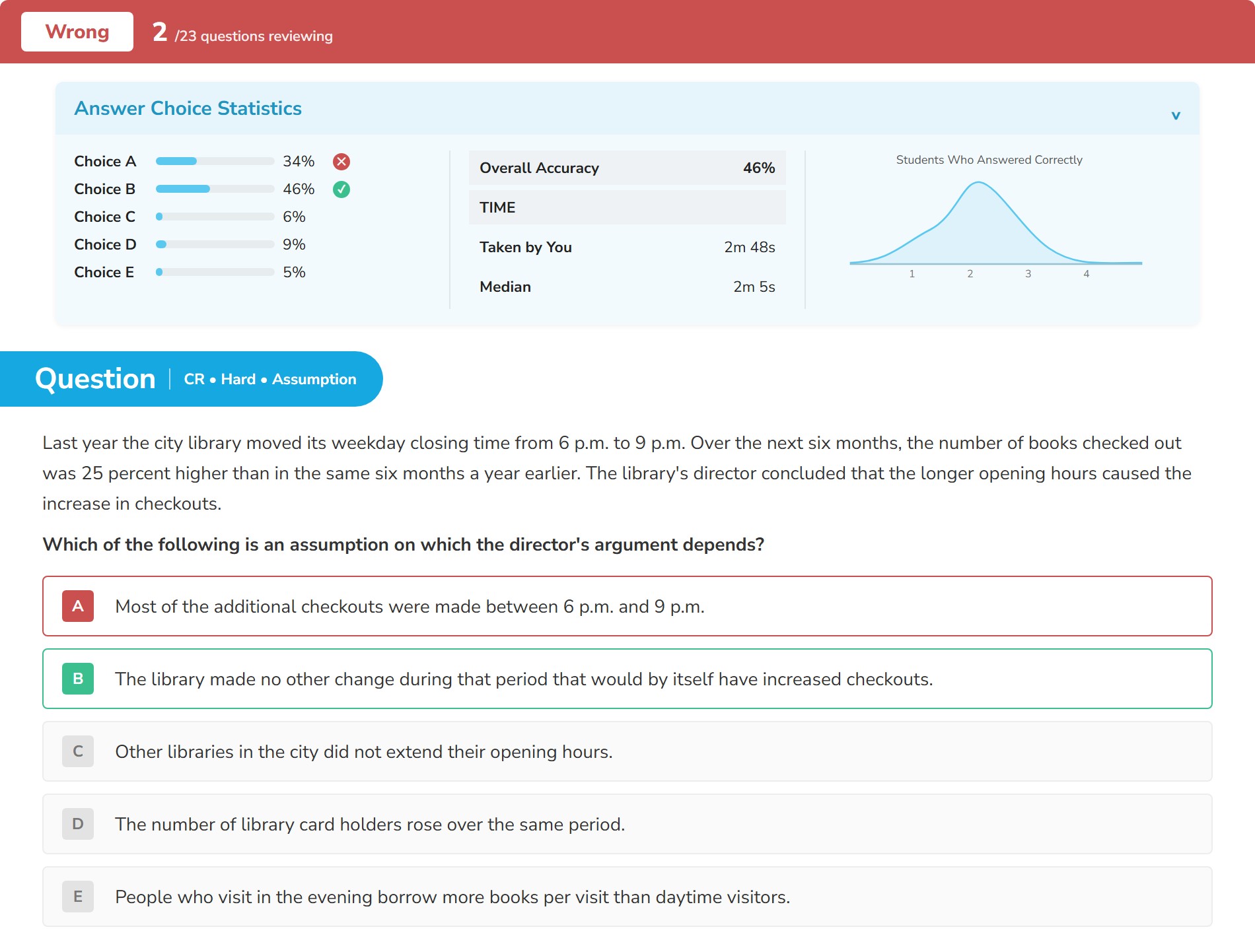Choose the answer about library card holders rising
Screen dimensions: 1255x952
pyautogui.click(x=627, y=824)
